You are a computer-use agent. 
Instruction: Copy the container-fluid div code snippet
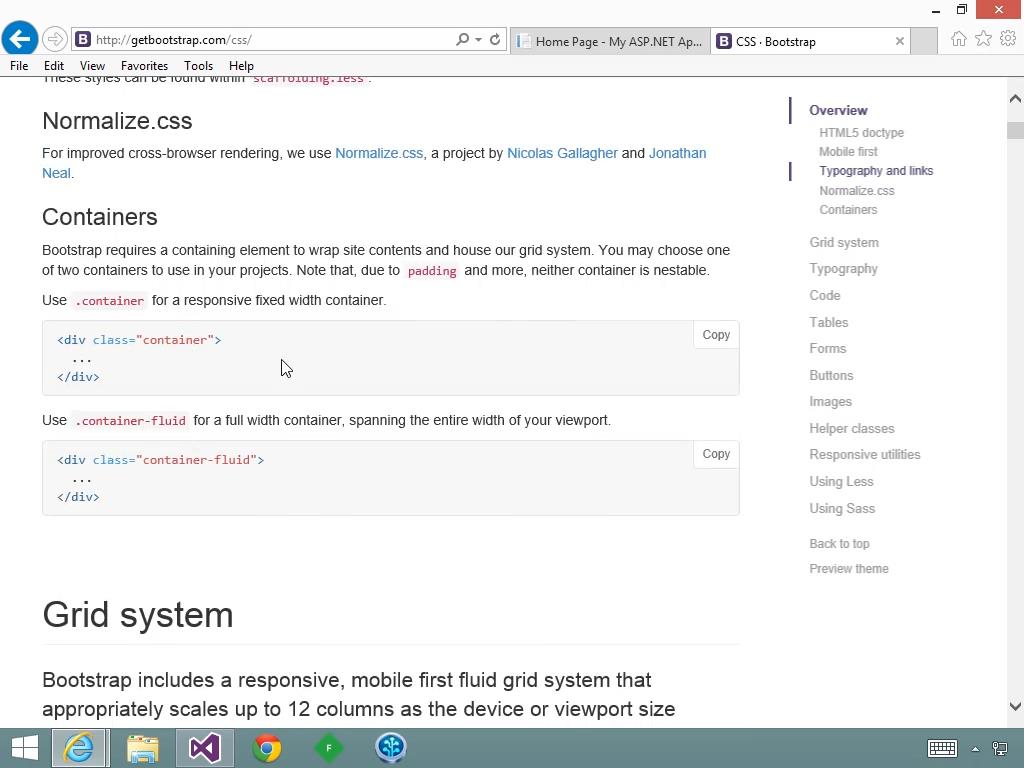[x=716, y=454]
